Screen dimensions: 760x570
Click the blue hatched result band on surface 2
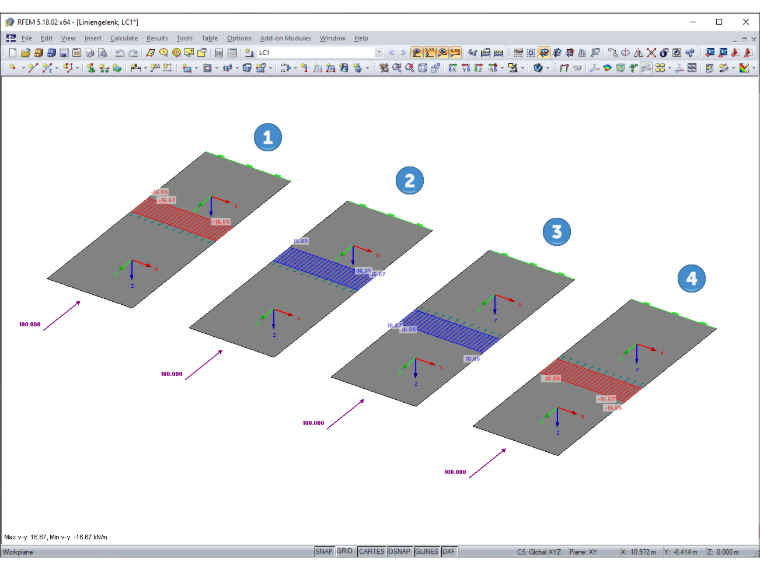[323, 268]
